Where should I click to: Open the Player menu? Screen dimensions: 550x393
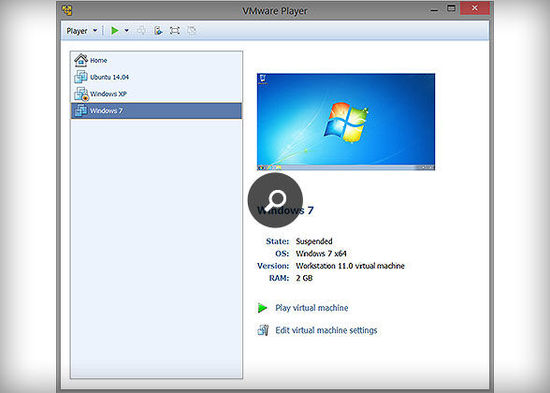point(77,31)
